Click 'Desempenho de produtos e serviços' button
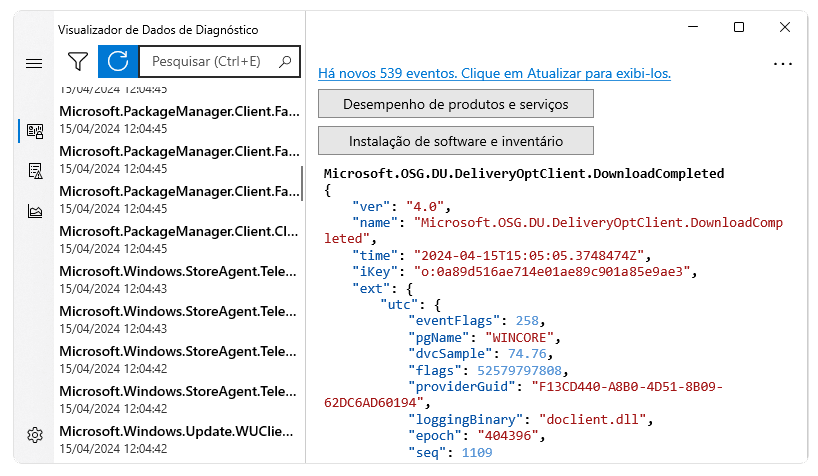 (x=455, y=104)
